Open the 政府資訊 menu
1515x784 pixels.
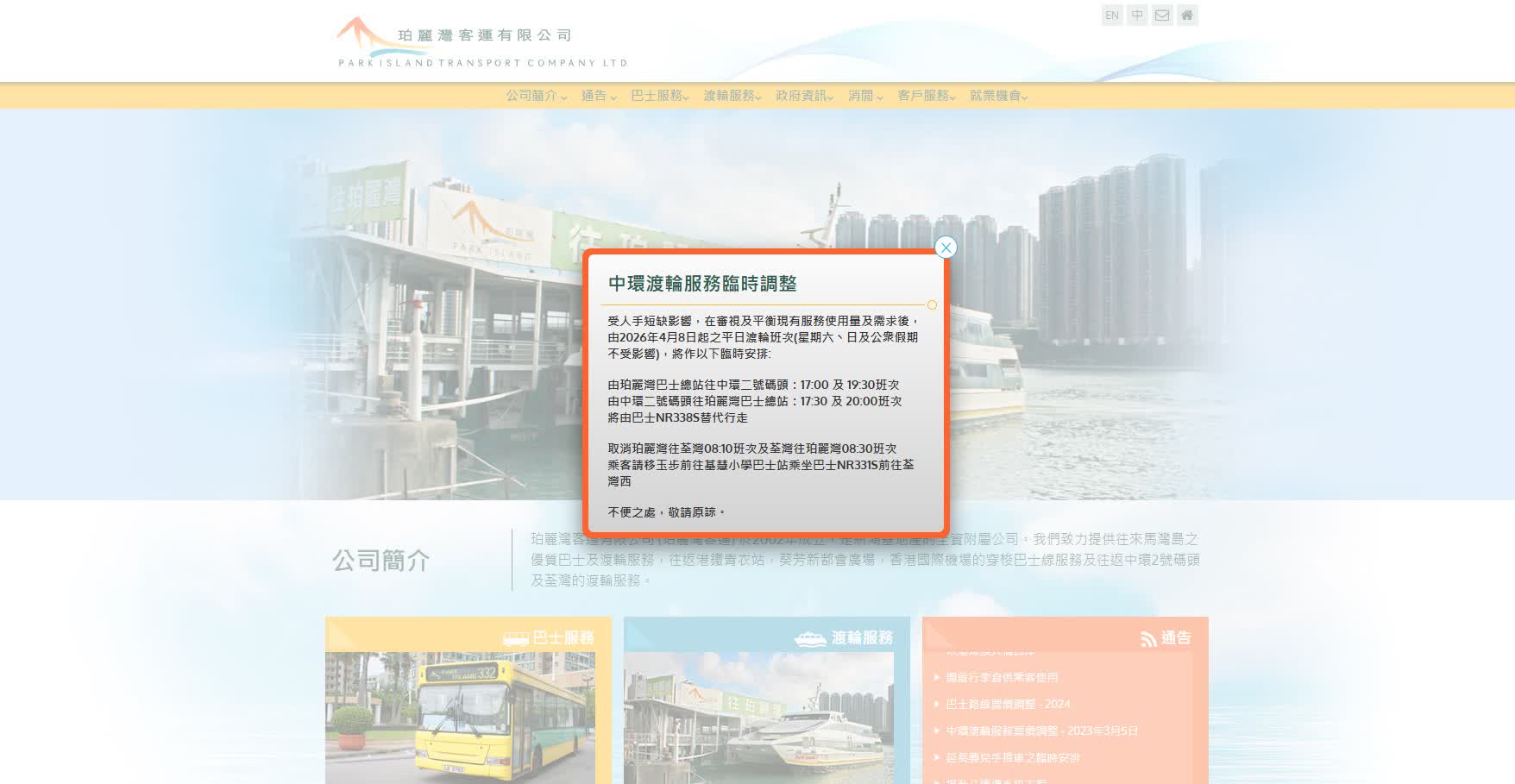(x=804, y=96)
